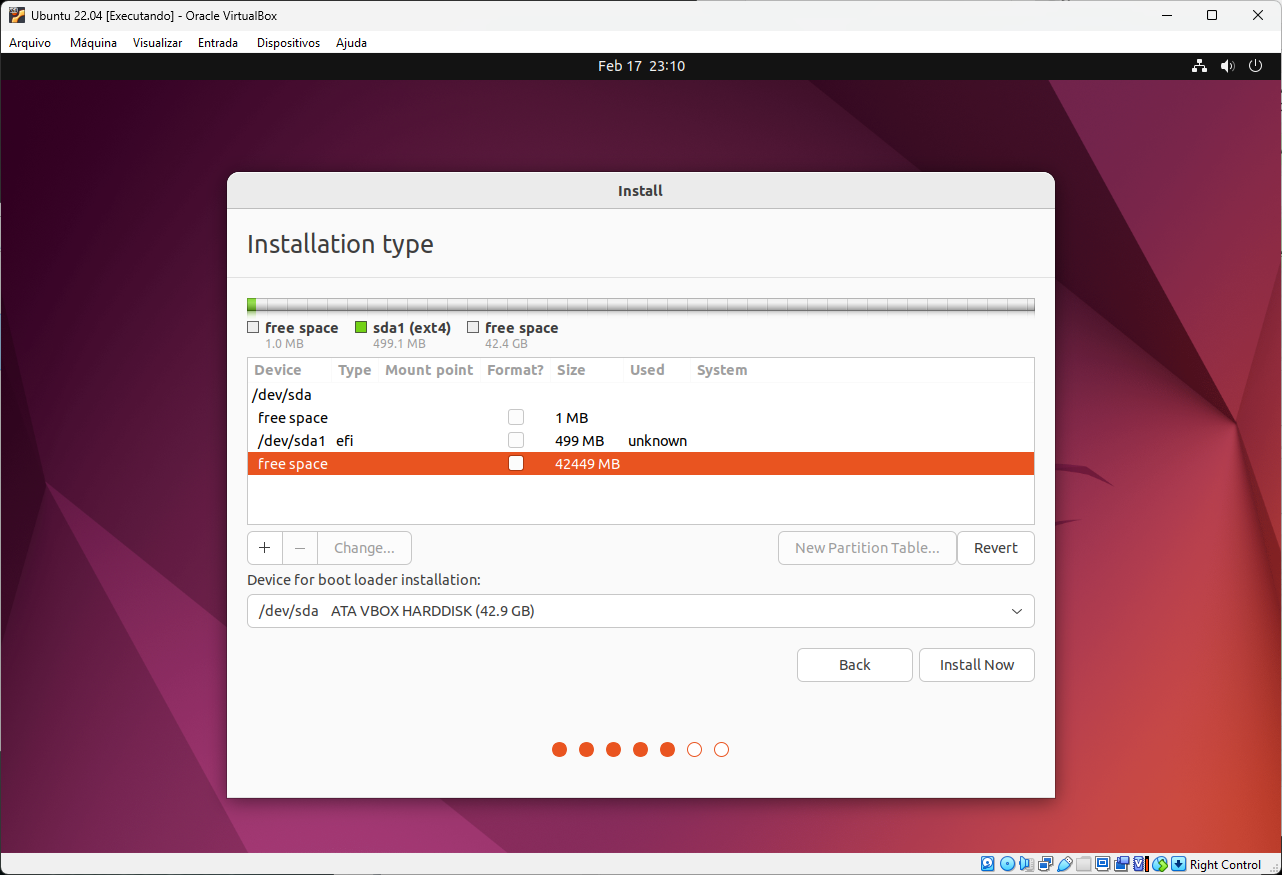Select the /dev/sda1 efi partition row
This screenshot has width=1282, height=875.
[x=400, y=441]
